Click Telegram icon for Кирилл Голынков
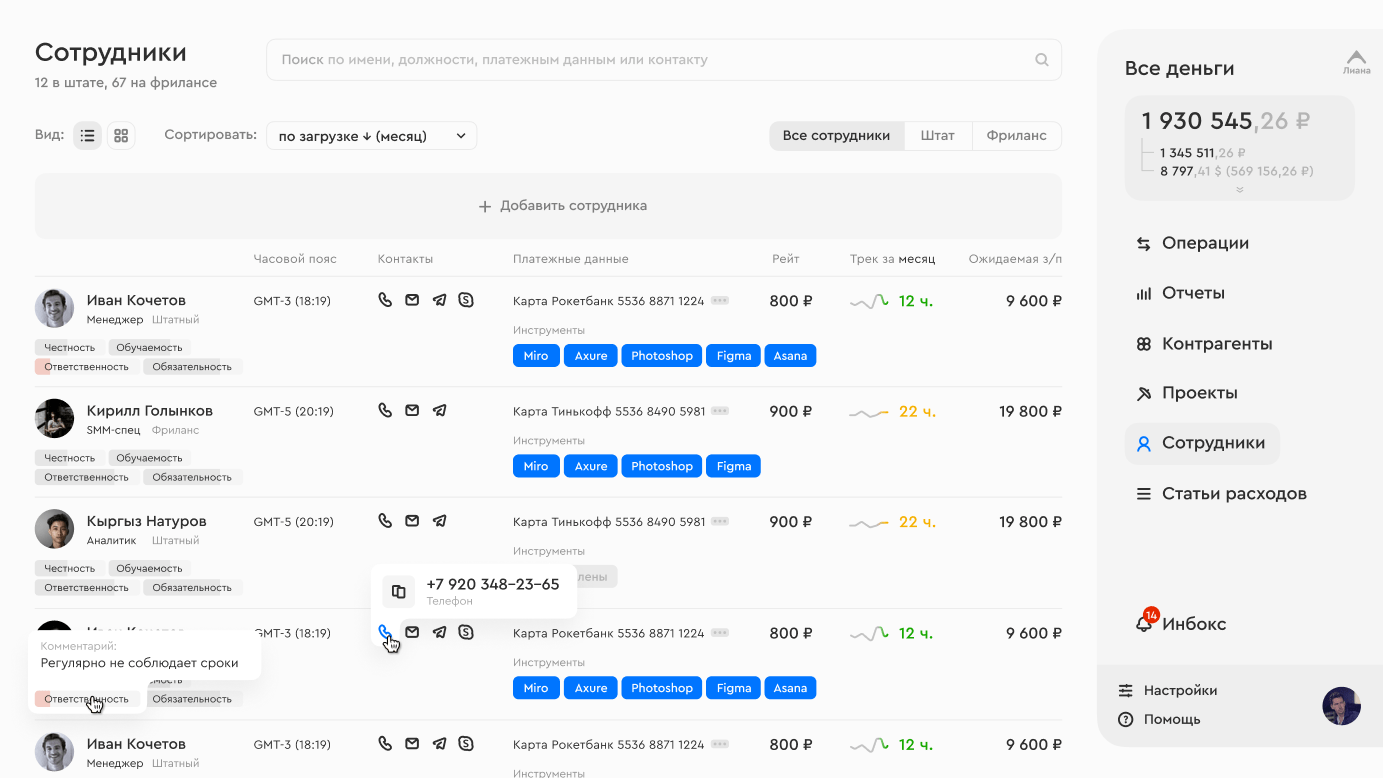The height and width of the screenshot is (778, 1383). (x=439, y=410)
